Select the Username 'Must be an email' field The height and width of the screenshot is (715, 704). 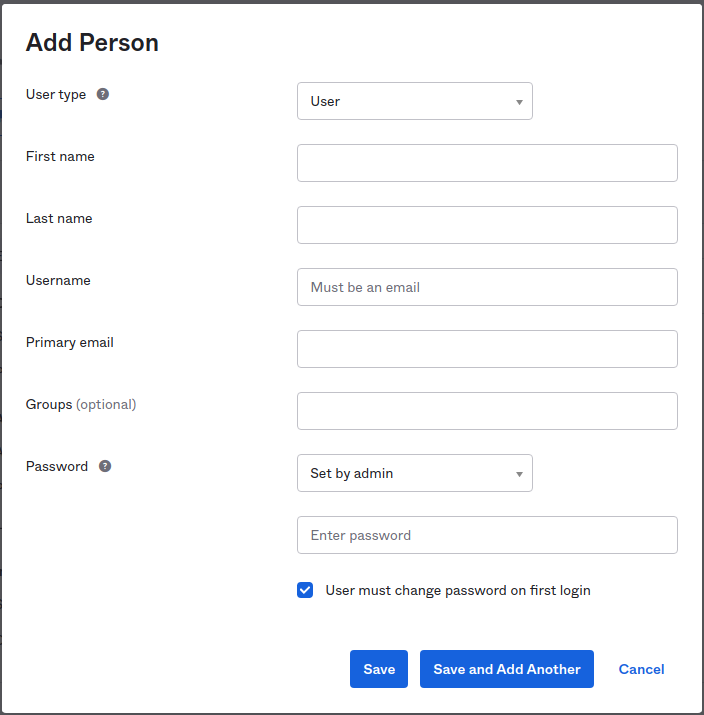487,287
